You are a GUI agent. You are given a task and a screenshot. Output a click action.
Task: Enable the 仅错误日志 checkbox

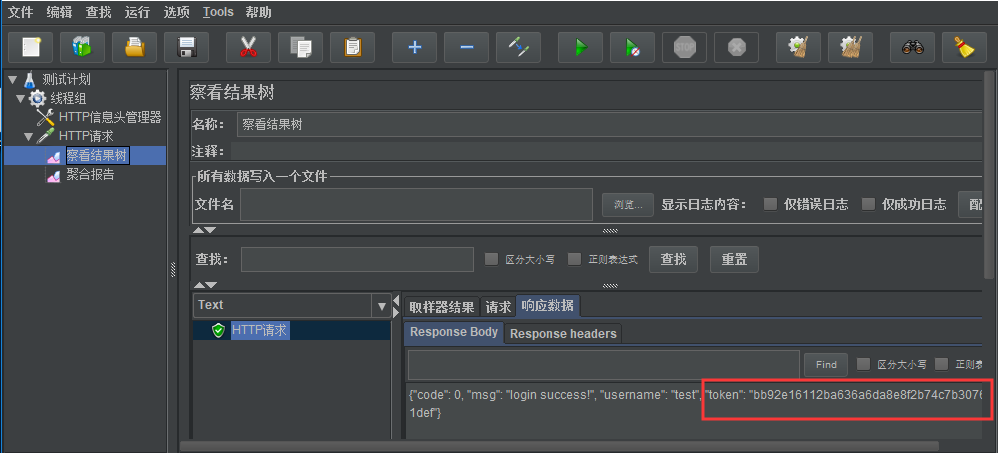click(770, 204)
